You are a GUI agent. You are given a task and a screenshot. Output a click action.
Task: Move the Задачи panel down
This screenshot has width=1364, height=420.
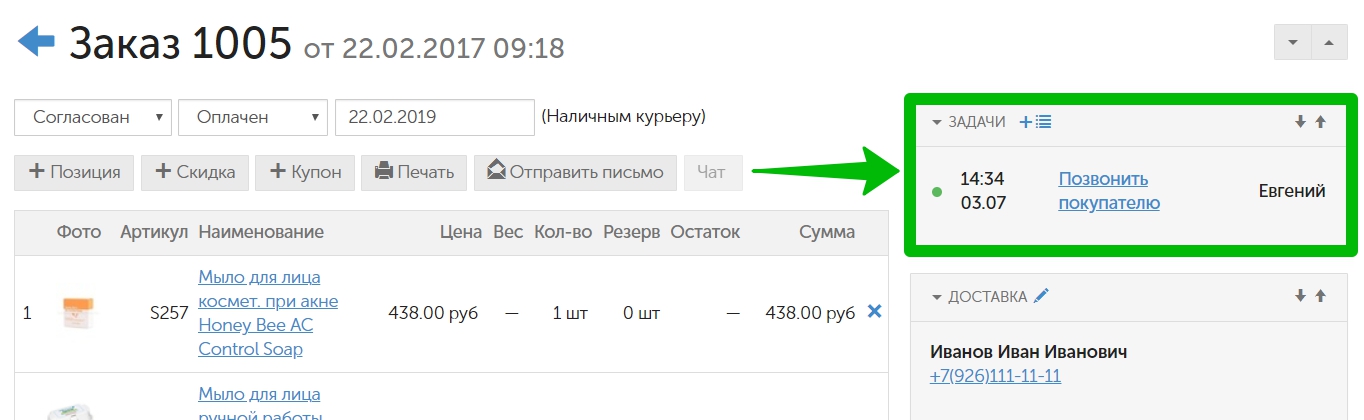point(1300,122)
